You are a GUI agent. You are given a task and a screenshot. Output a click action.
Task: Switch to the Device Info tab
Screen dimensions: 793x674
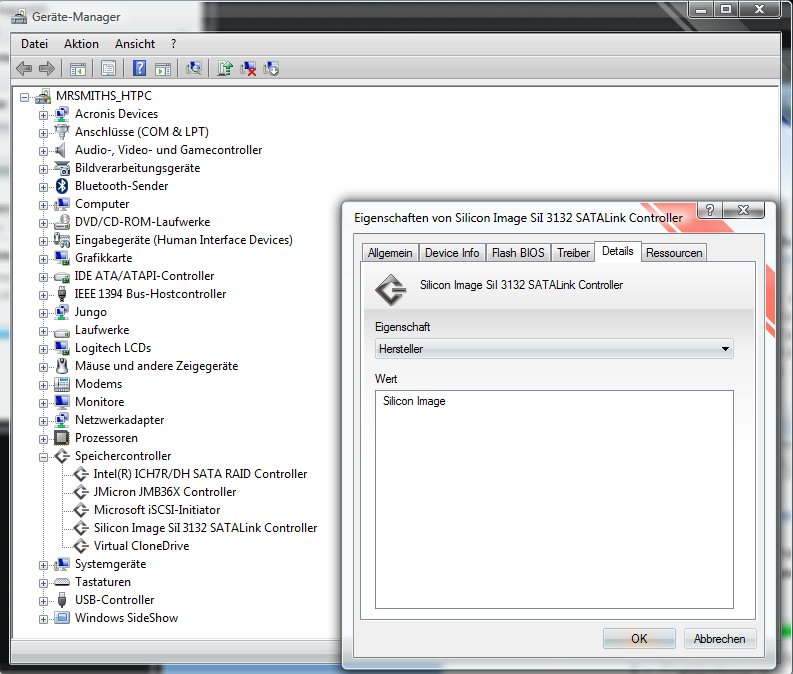click(x=452, y=253)
